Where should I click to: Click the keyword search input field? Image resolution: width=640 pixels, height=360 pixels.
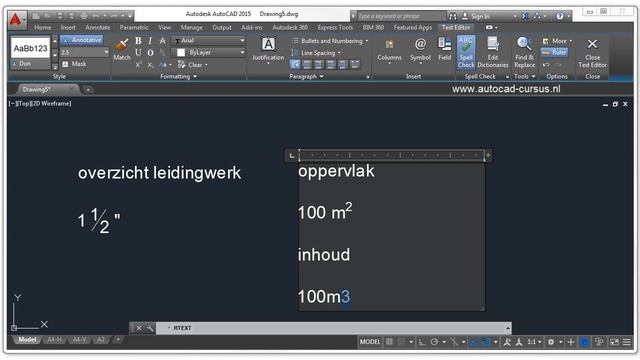(x=401, y=16)
